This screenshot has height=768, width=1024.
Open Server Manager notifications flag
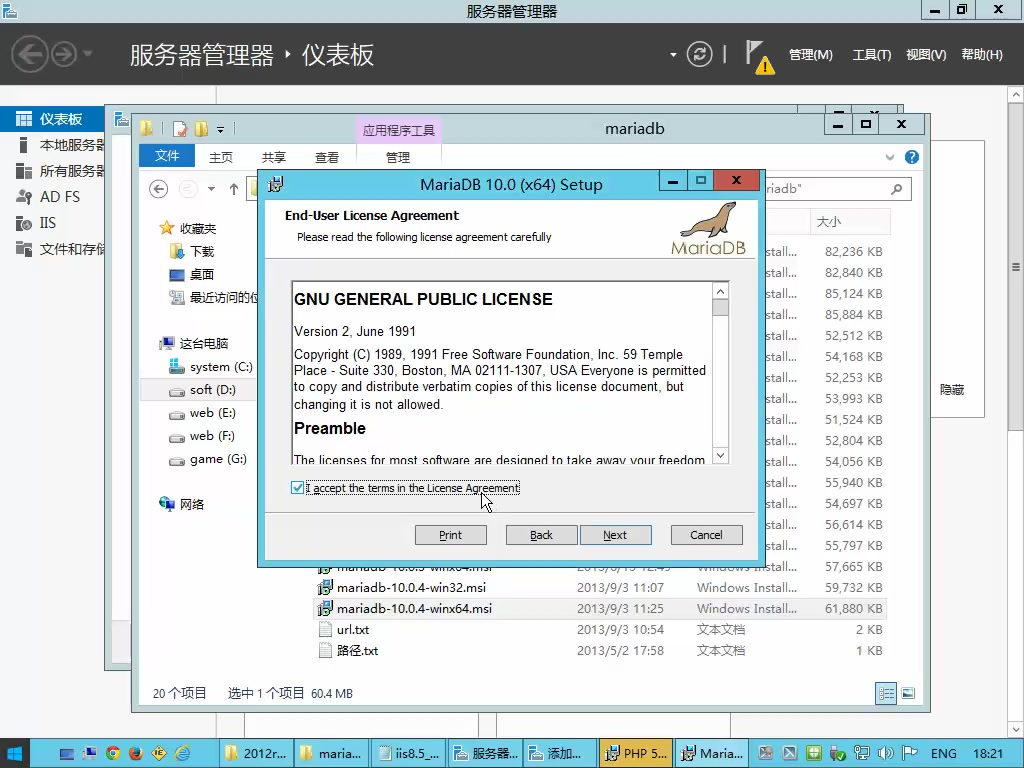tap(759, 56)
